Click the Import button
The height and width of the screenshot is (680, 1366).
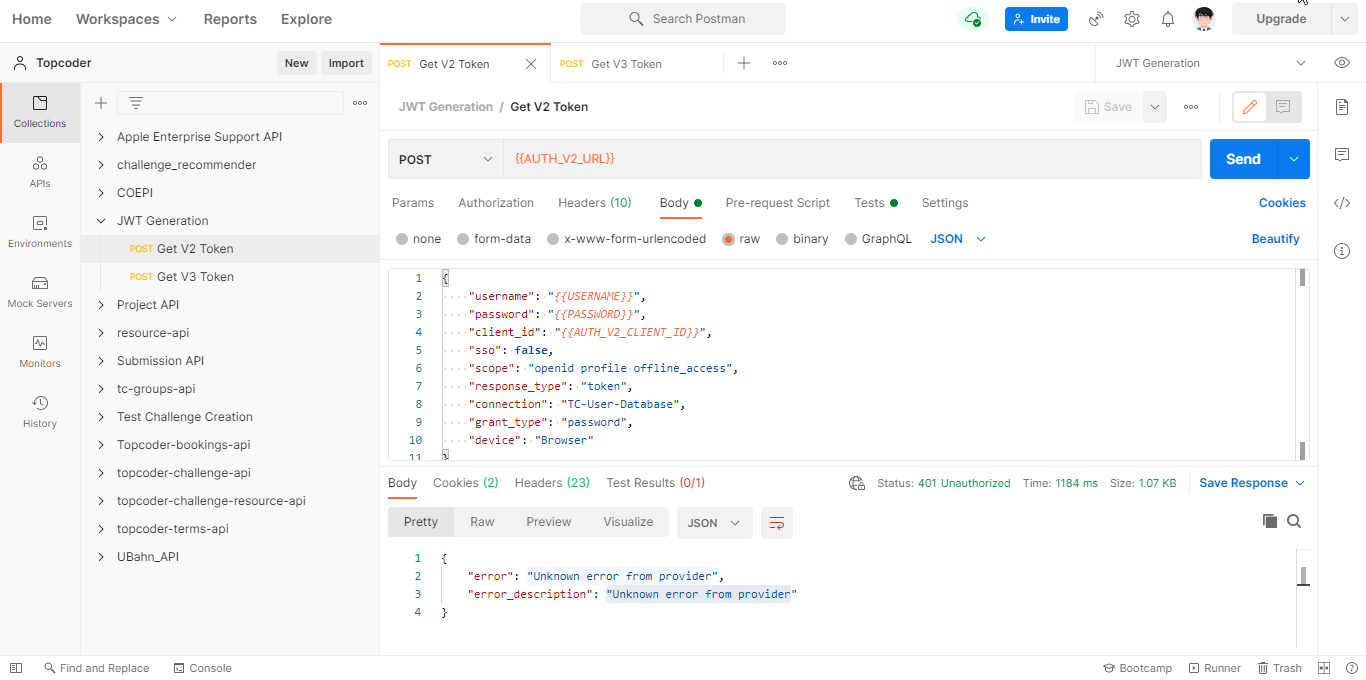[346, 63]
